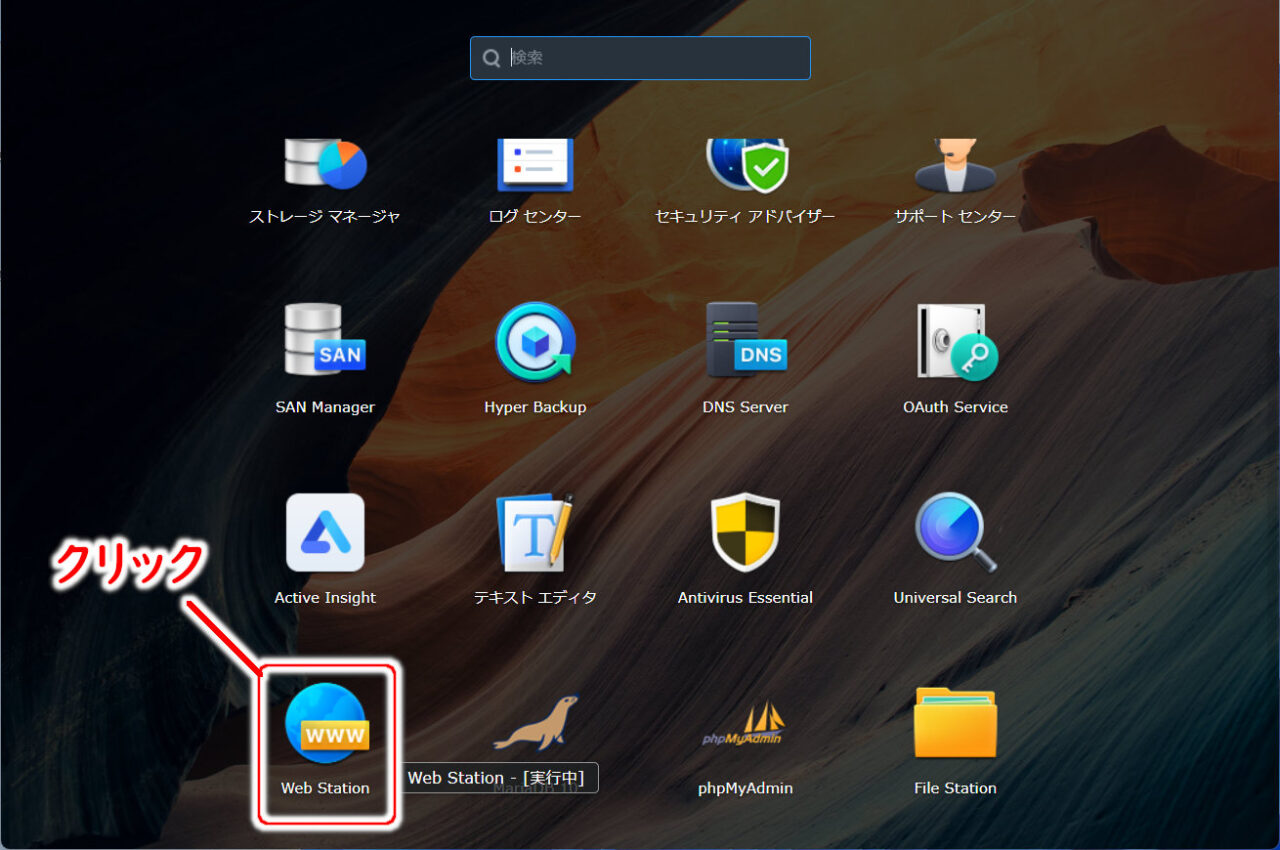The height and width of the screenshot is (850, 1280).
Task: Launch Log Center (ログ センター) icon
Action: pos(535,165)
